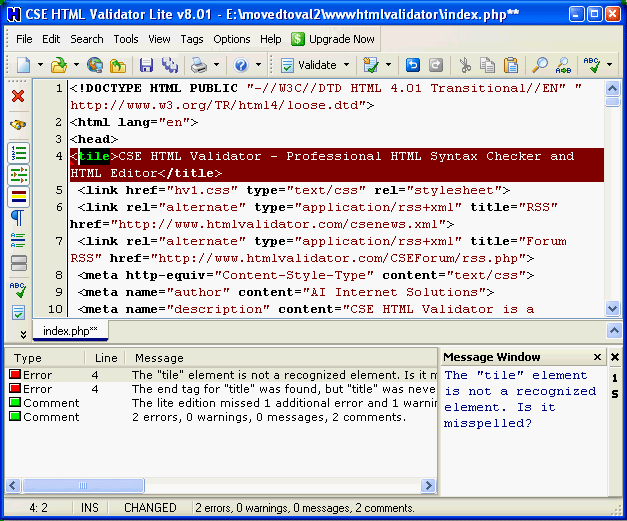Click the gray stacked panels sidebar icon
The width and height of the screenshot is (627, 521).
[18, 263]
